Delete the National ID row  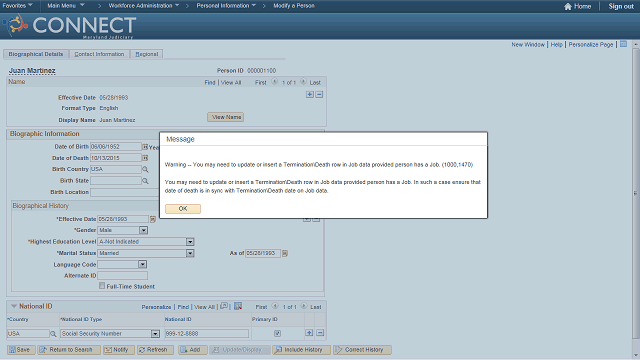pos(320,333)
